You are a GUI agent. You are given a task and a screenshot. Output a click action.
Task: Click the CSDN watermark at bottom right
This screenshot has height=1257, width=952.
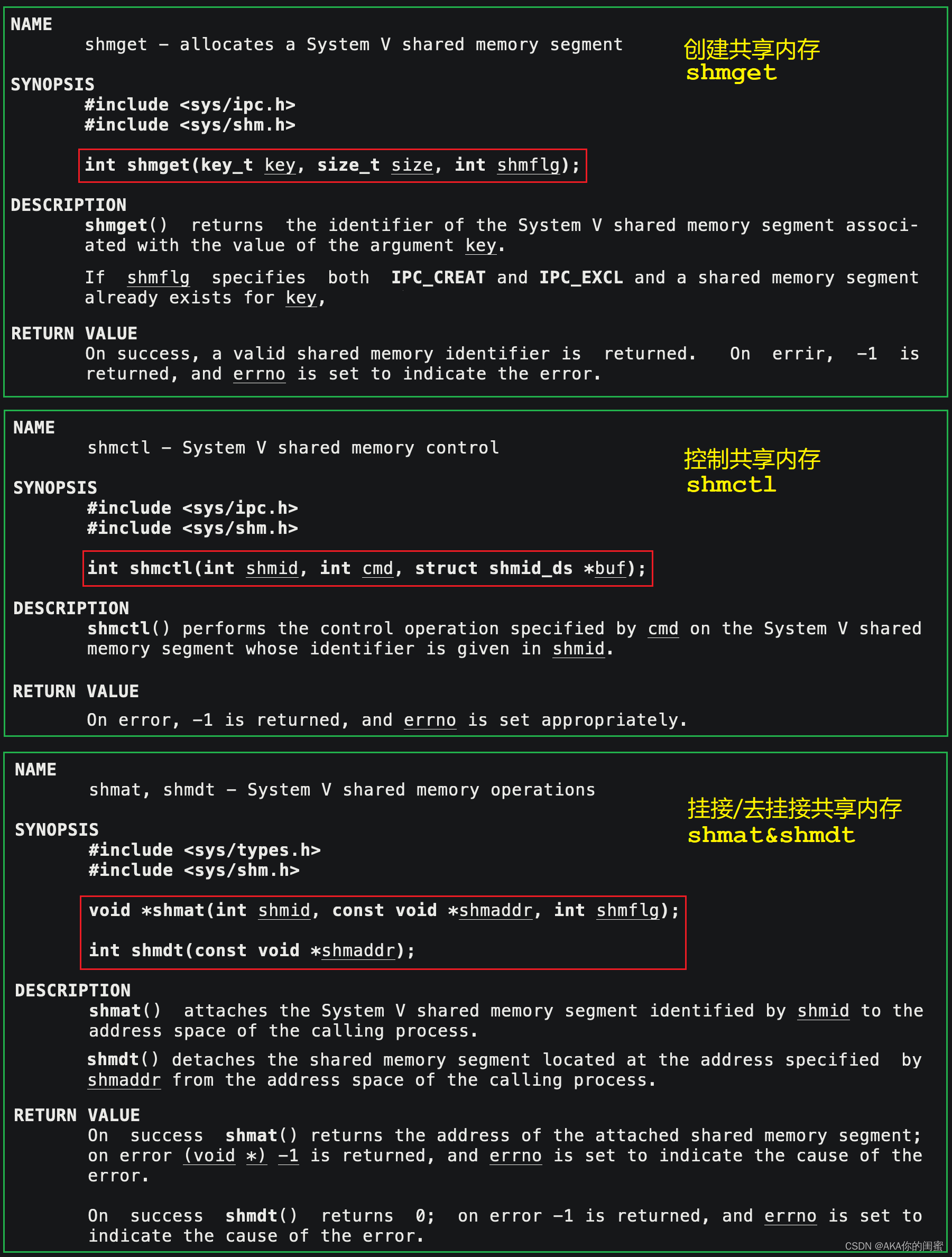(x=893, y=1246)
